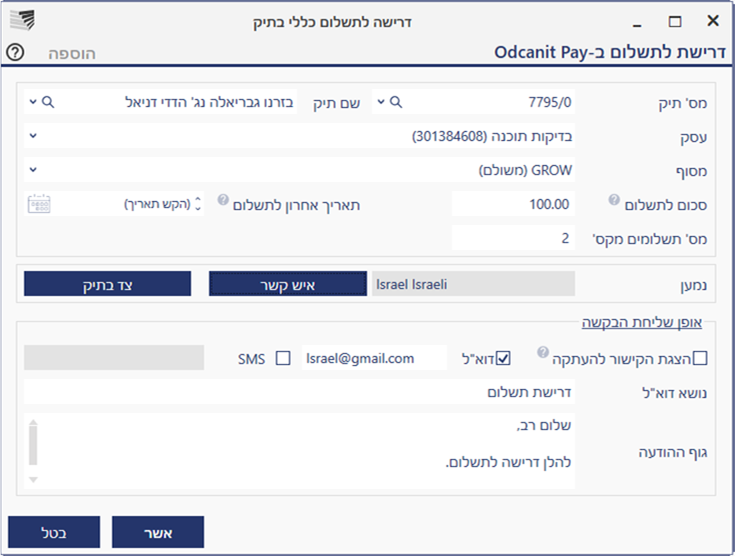735x556 pixels.
Task: Close the dialog window
Action: tap(713, 21)
